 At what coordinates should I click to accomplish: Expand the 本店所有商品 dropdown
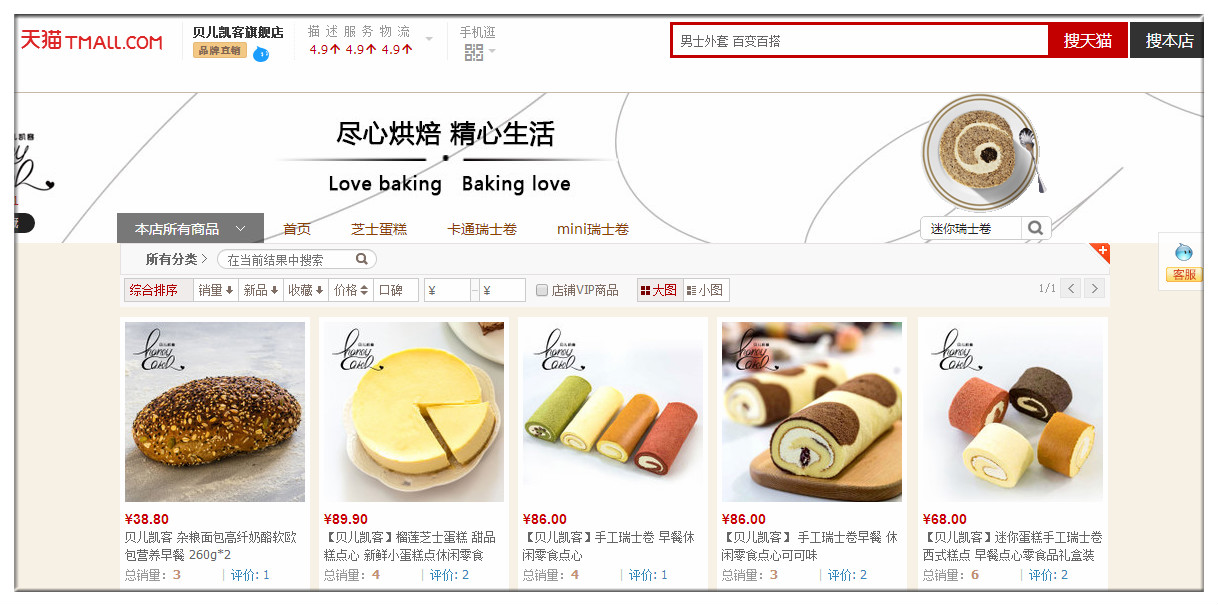tap(190, 229)
